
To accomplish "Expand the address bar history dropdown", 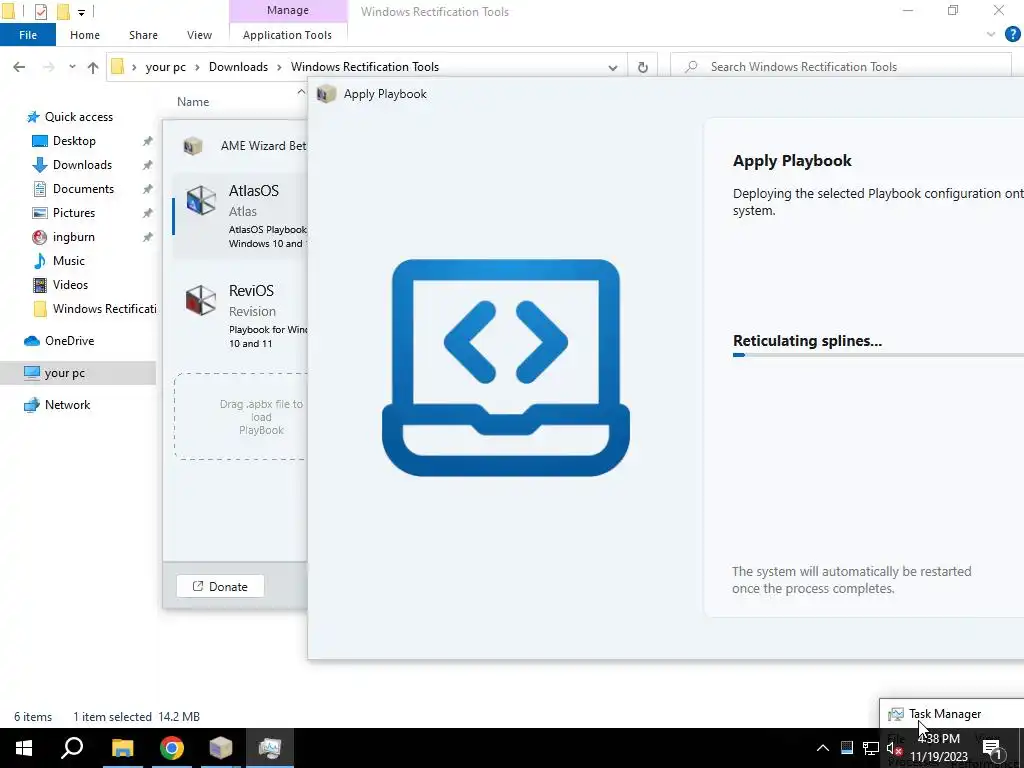I will 613,67.
